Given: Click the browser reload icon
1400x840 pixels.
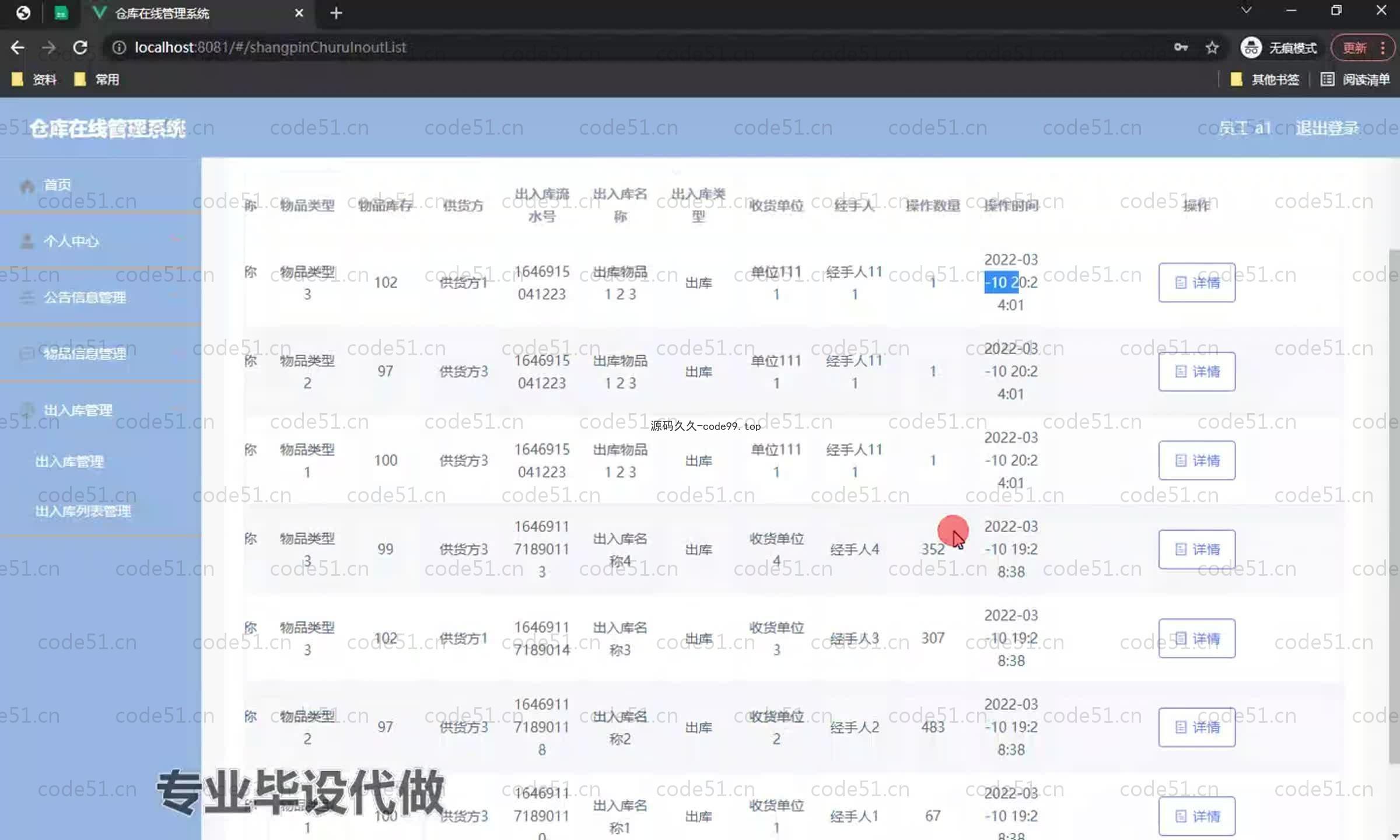Looking at the screenshot, I should point(80,47).
